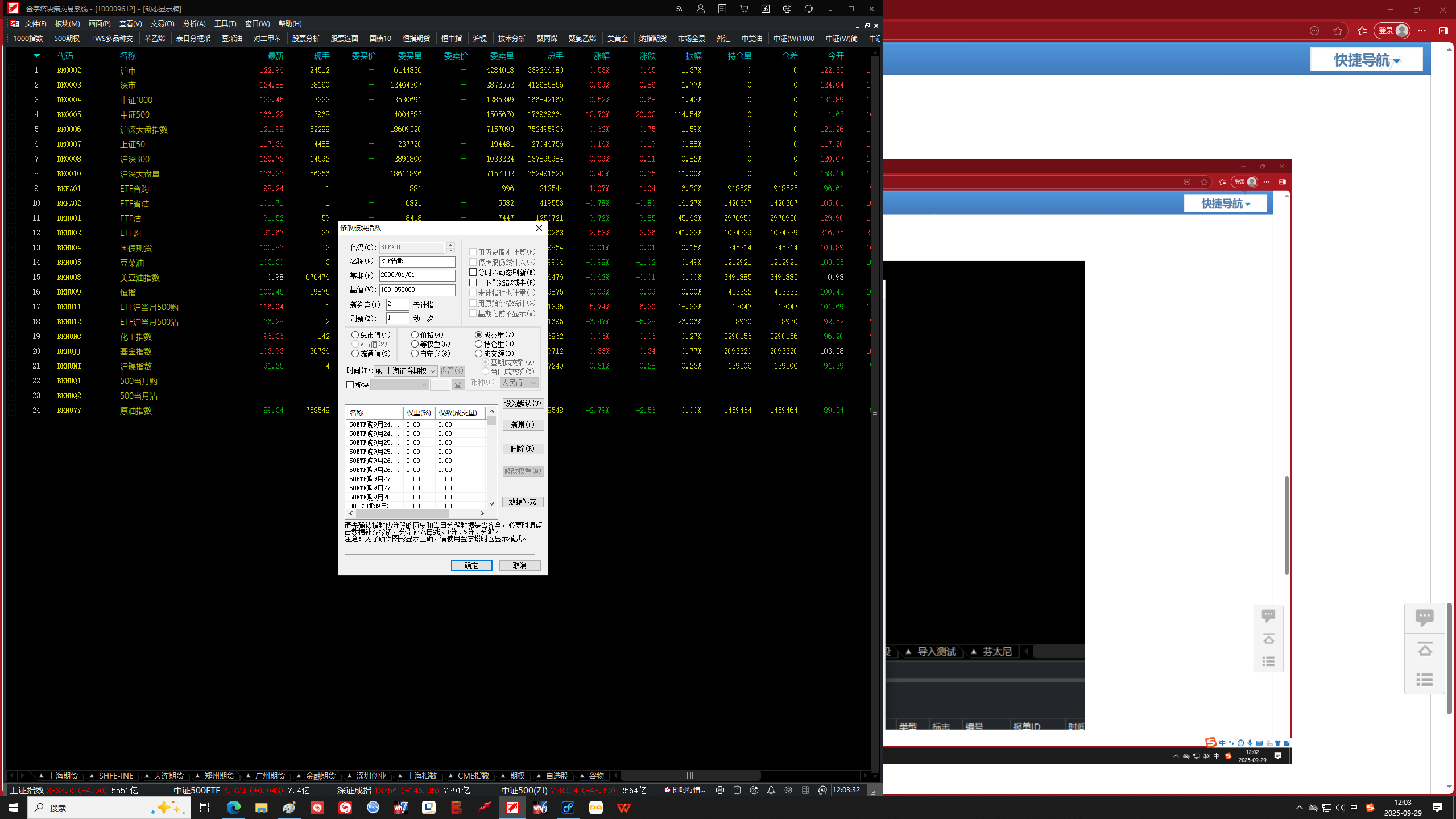Open the 分析(A) menu

(x=194, y=23)
